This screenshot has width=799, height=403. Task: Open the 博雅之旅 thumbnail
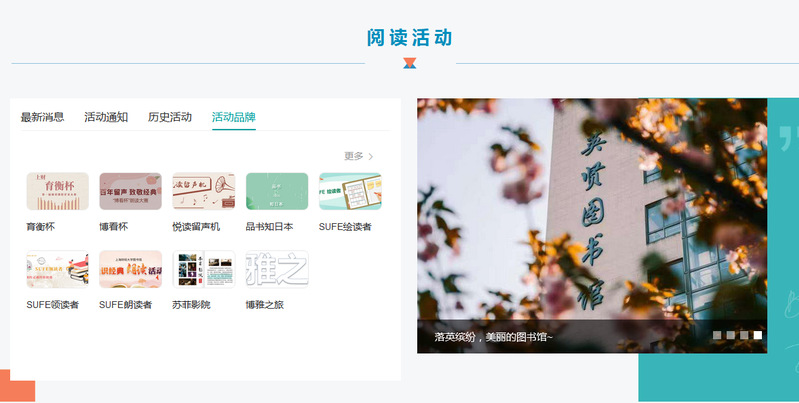(277, 269)
